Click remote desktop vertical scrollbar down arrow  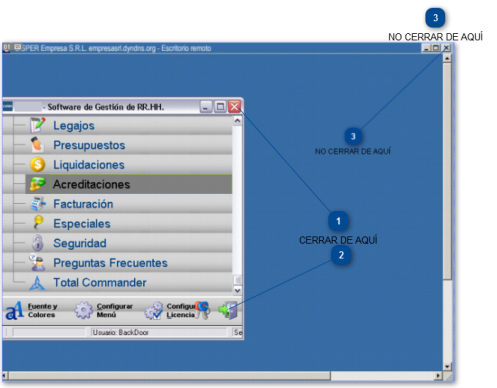tap(447, 366)
